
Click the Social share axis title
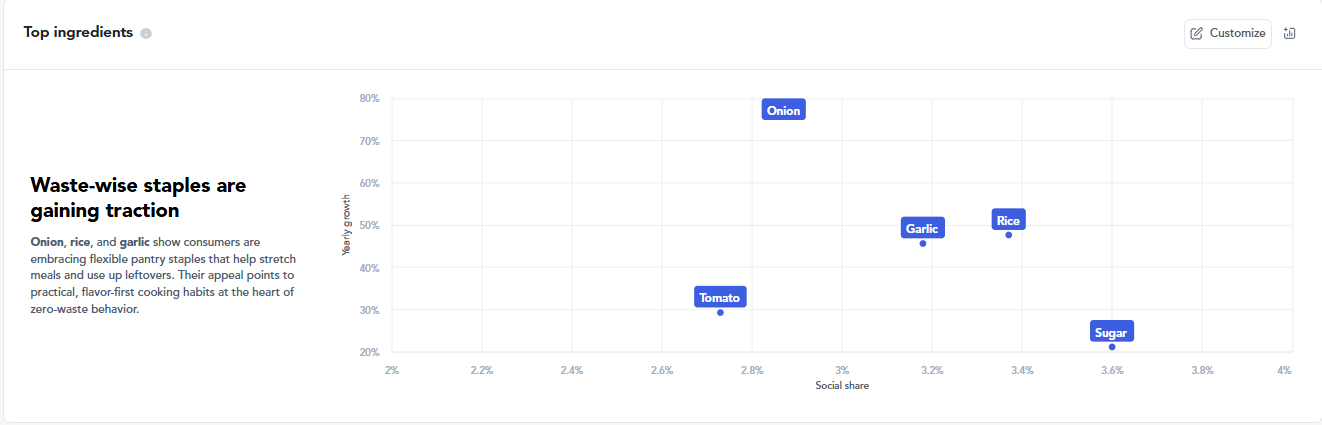pyautogui.click(x=842, y=386)
